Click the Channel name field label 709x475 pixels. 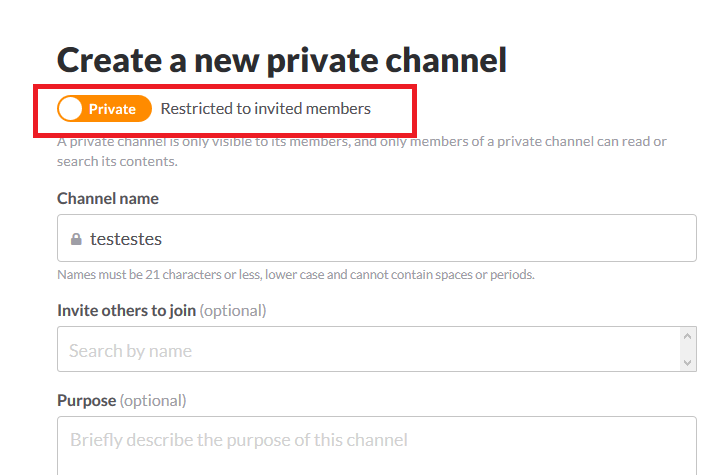click(x=108, y=198)
